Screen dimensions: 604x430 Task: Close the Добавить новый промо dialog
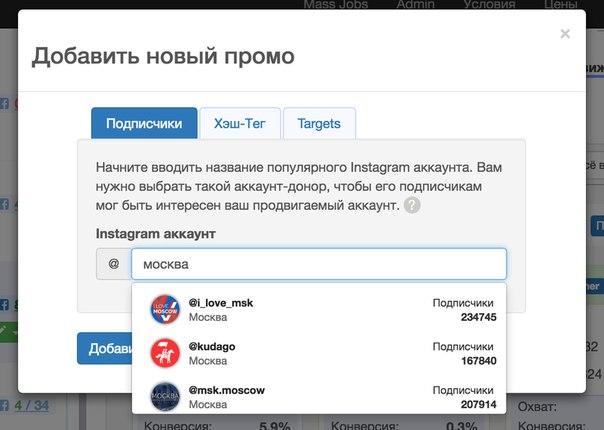click(565, 34)
